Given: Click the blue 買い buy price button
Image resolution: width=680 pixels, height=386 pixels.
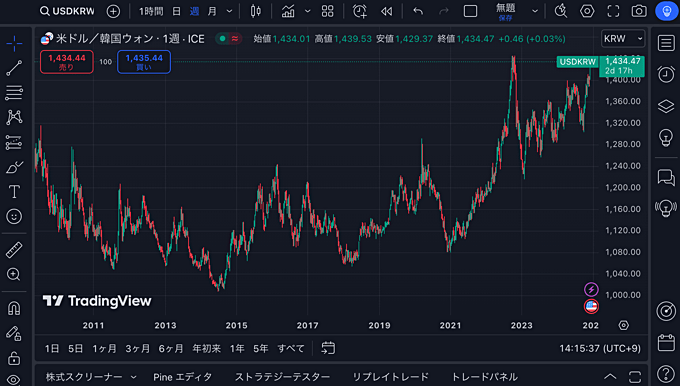Looking at the screenshot, I should click(144, 62).
